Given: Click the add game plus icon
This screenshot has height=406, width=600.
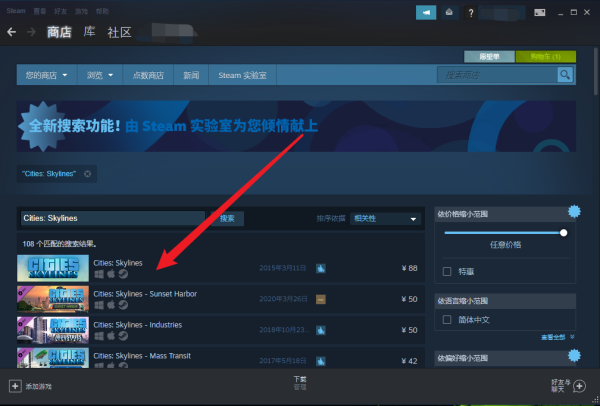Looking at the screenshot, I should tap(15, 386).
